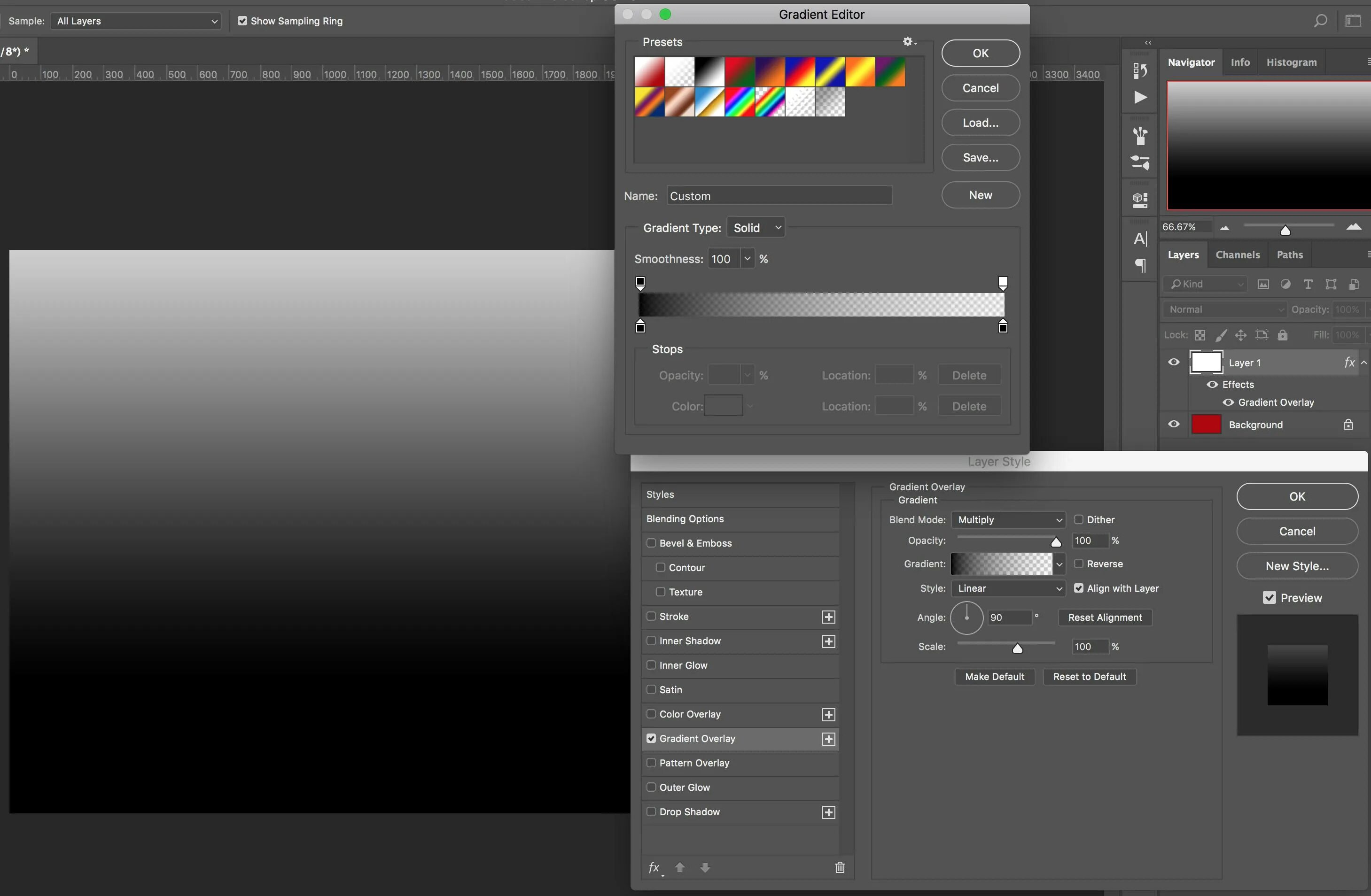Open the Blend Mode dropdown set to Multiply

1009,519
